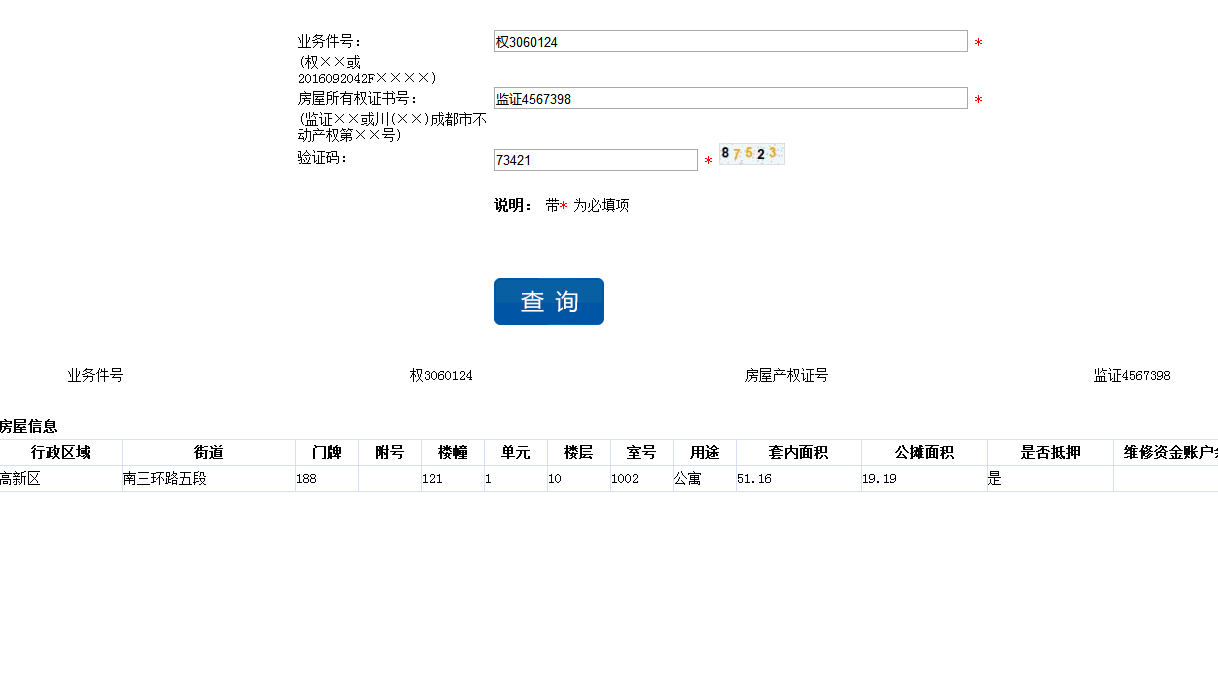Click the 公寓 usage cell
1218x685 pixels.
[x=704, y=479]
